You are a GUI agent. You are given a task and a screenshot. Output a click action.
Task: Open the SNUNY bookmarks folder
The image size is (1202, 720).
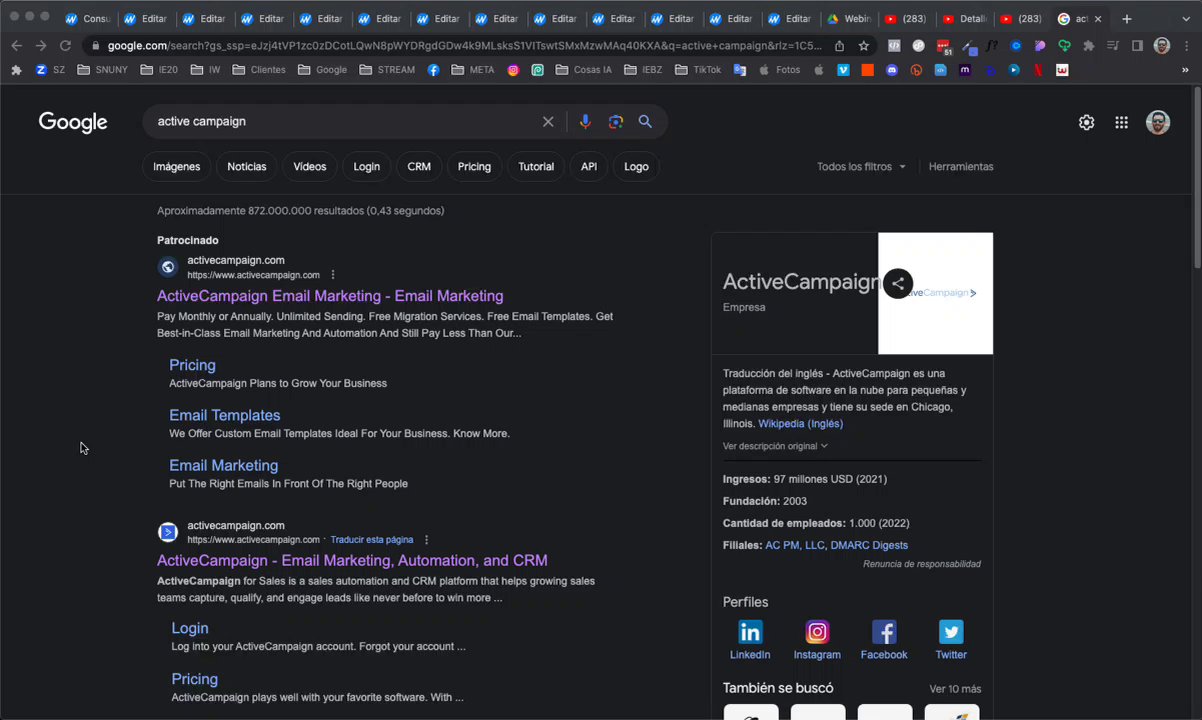coord(103,70)
